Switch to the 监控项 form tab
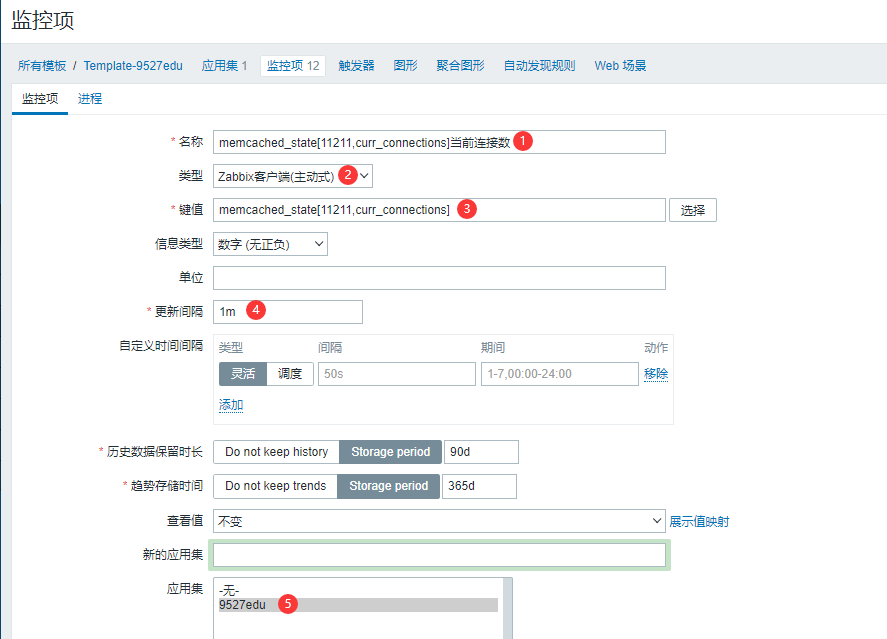 40,99
